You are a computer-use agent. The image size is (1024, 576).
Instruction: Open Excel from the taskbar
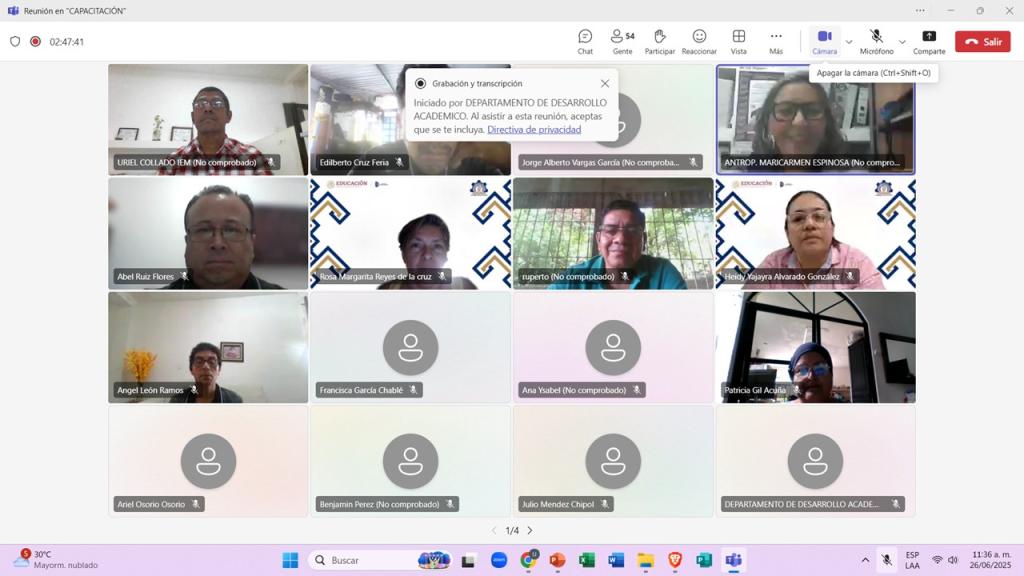tap(587, 560)
